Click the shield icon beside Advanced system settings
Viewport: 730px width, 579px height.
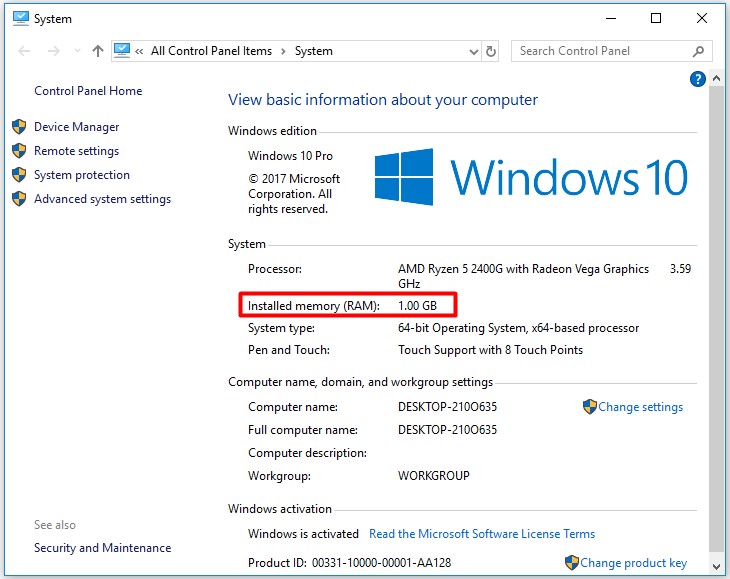(x=19, y=199)
